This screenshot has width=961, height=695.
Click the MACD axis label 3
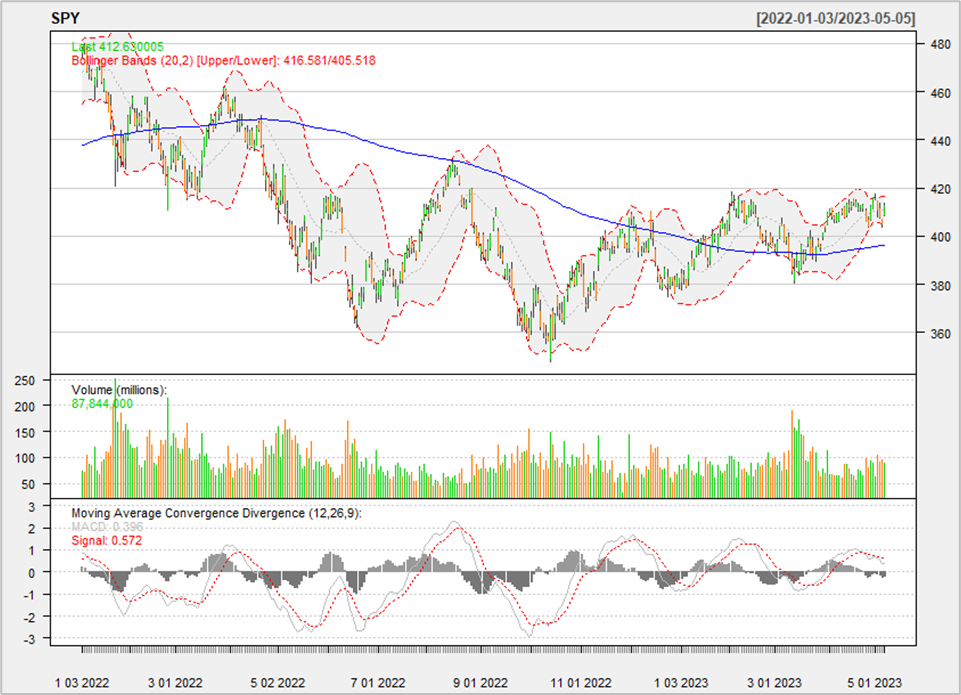tap(31, 507)
